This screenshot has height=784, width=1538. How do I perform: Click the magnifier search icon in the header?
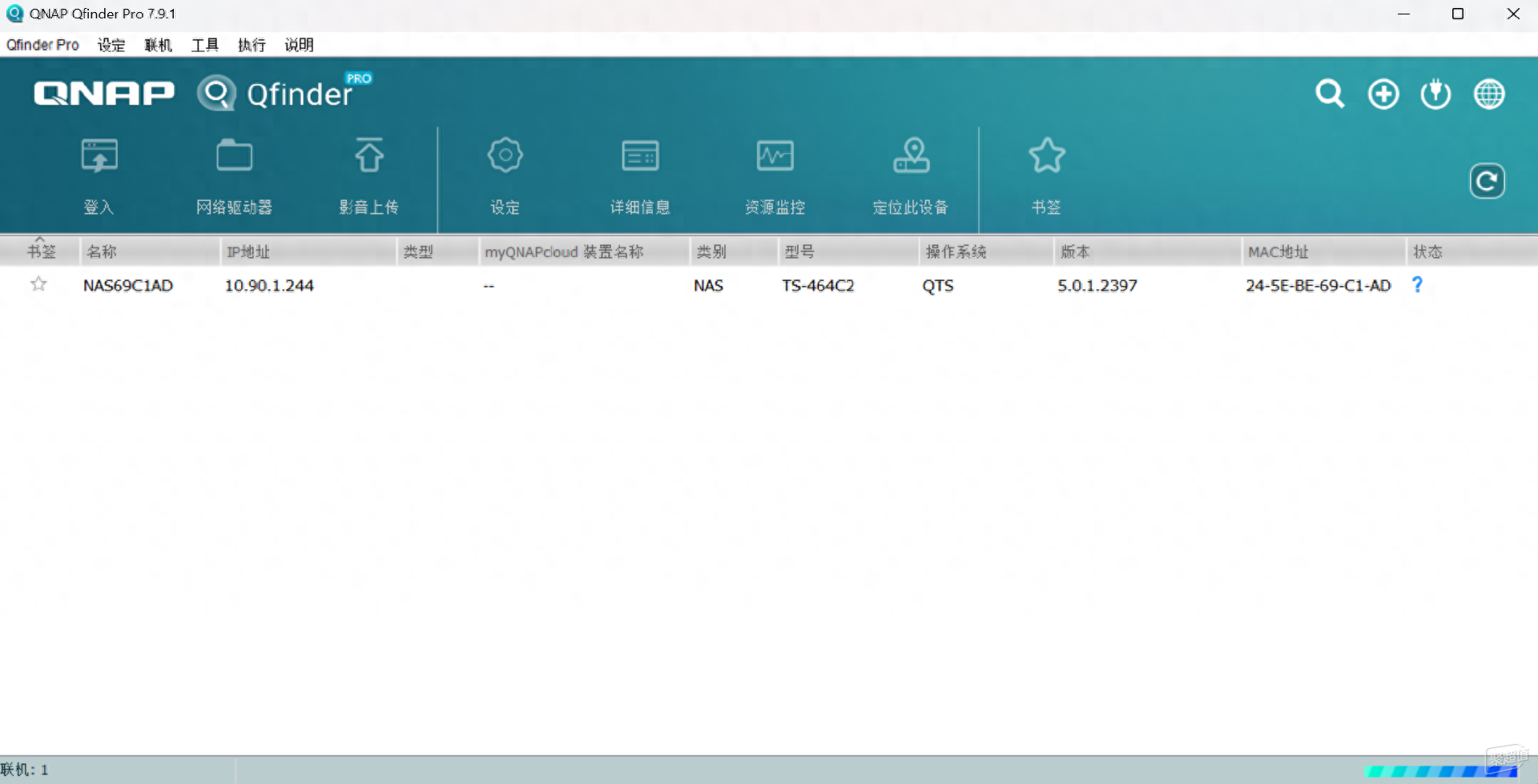[x=1330, y=94]
